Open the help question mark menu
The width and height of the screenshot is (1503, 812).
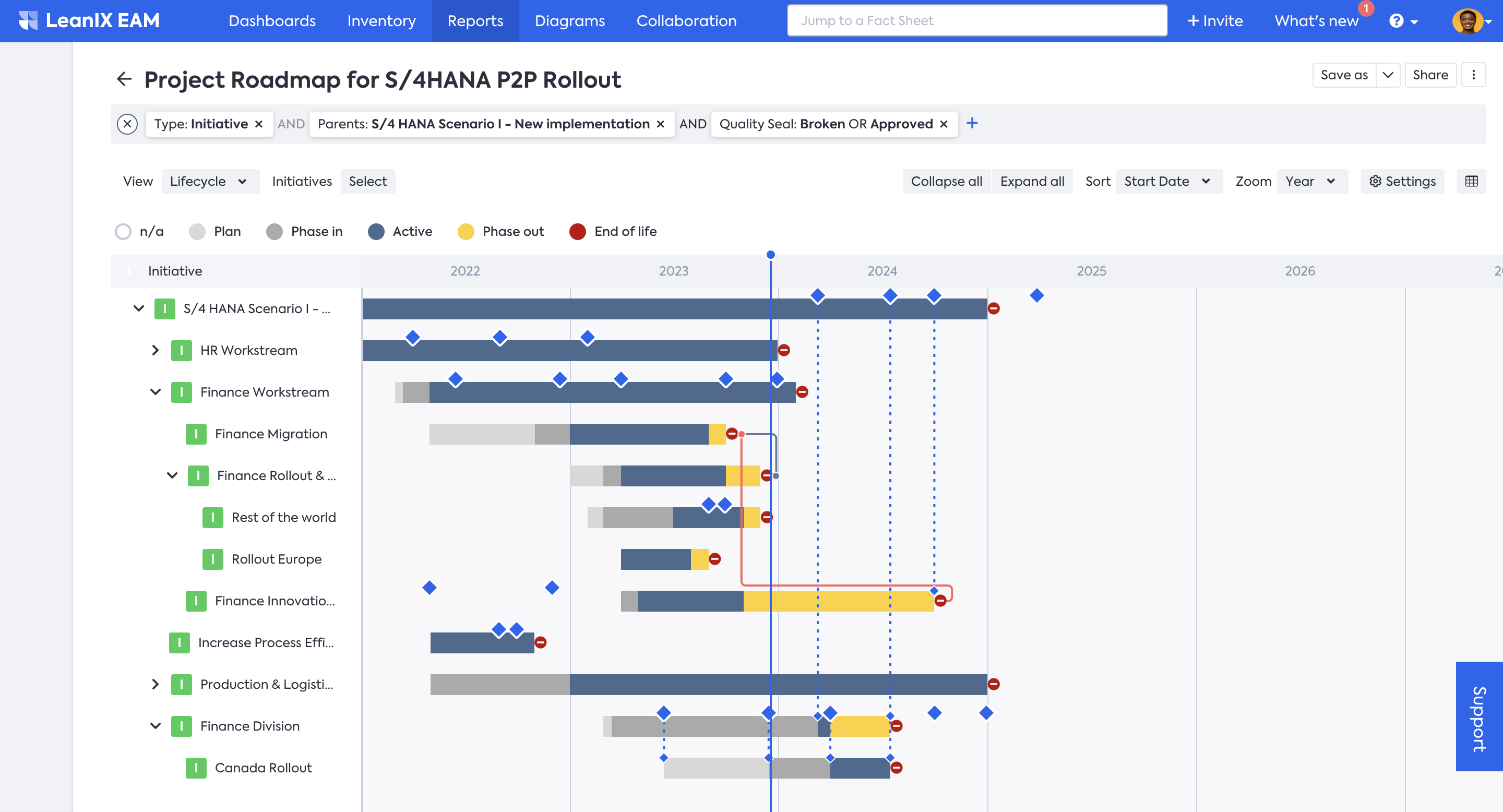1403,21
